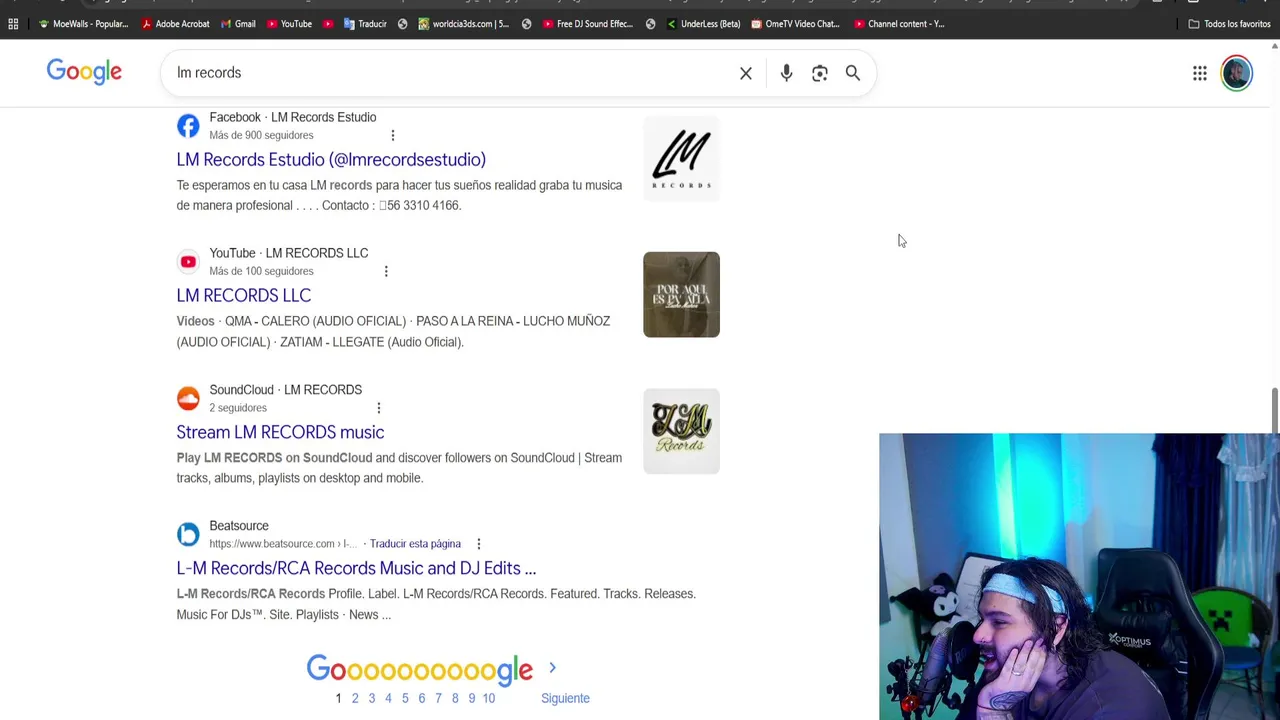Go to results page 8
Viewport: 1280px width, 720px height.
[x=455, y=698]
